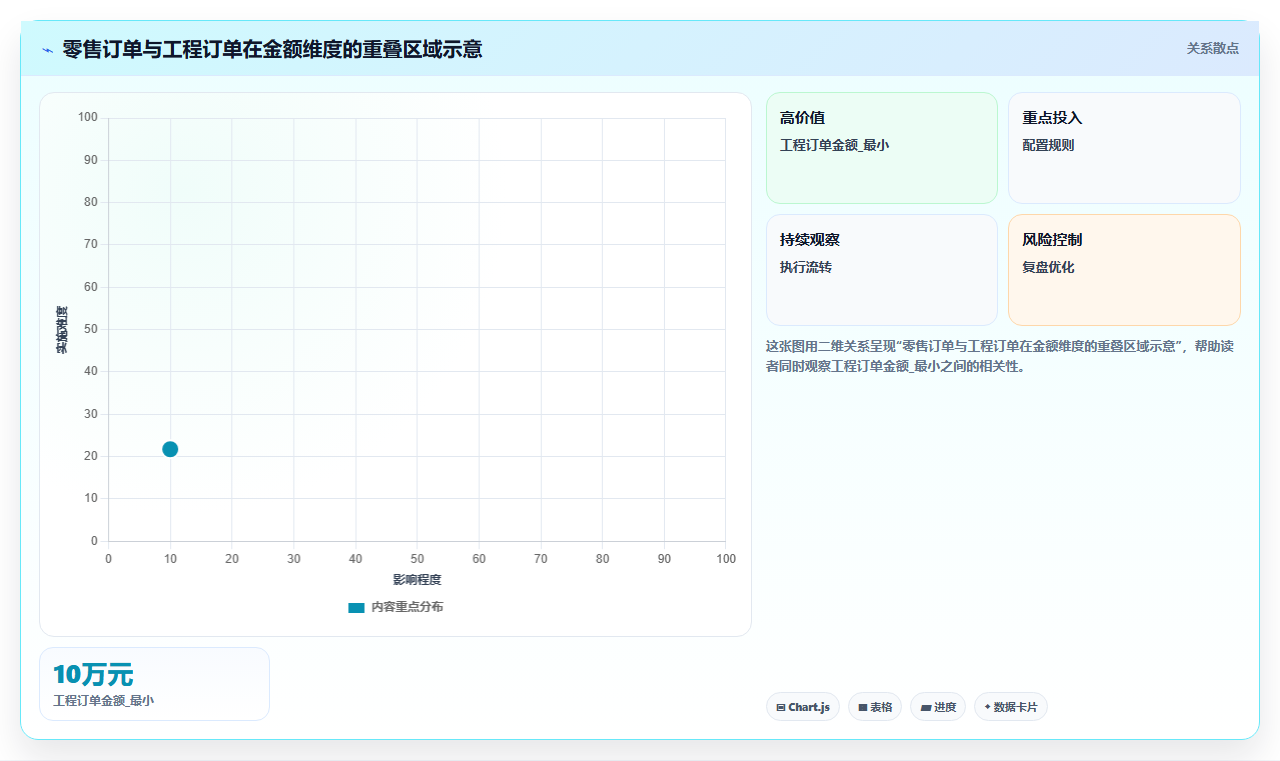Switch to the 表格 chip
The image size is (1280, 761).
click(875, 707)
